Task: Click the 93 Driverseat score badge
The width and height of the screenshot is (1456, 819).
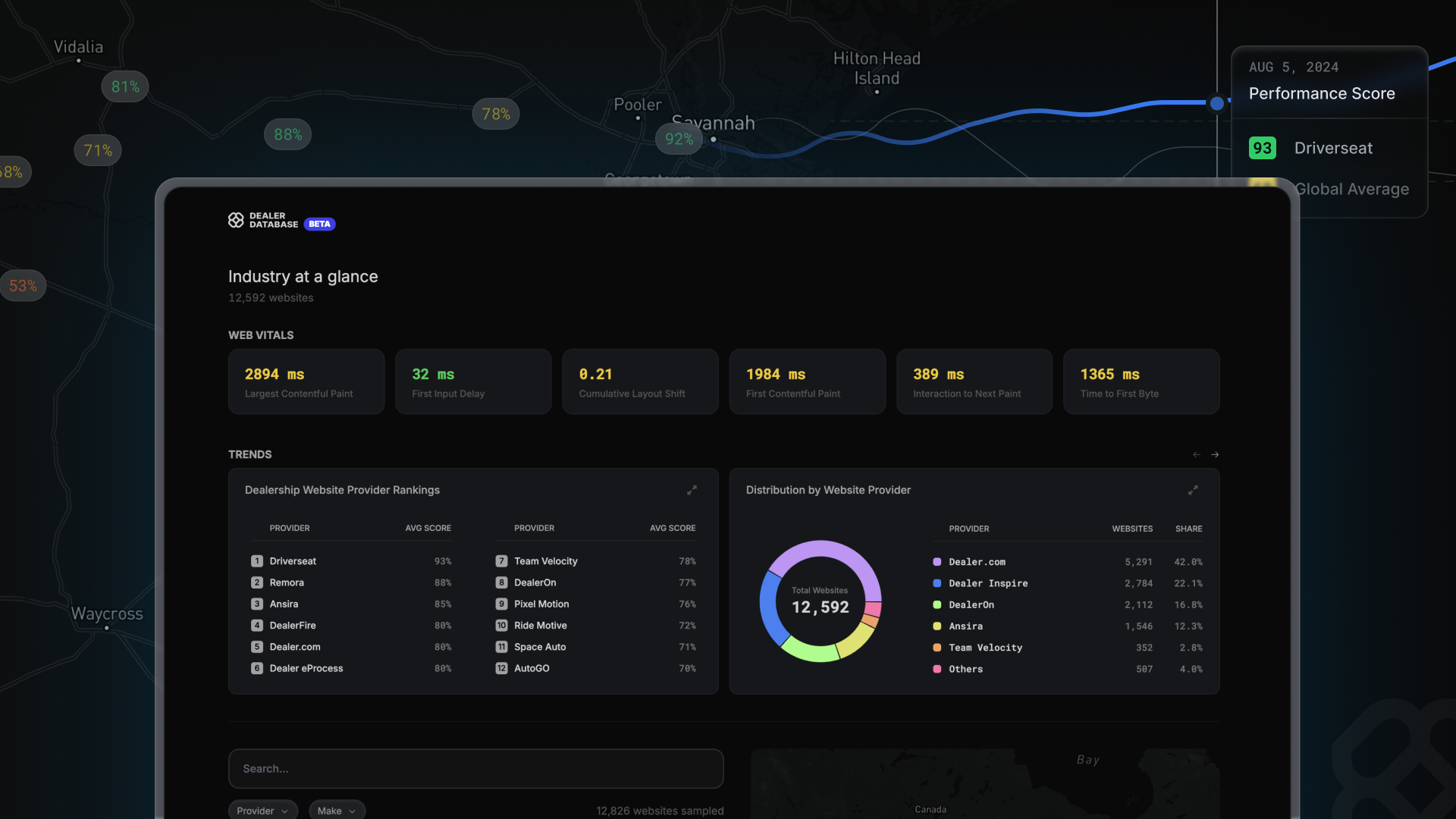Action: pyautogui.click(x=1262, y=148)
